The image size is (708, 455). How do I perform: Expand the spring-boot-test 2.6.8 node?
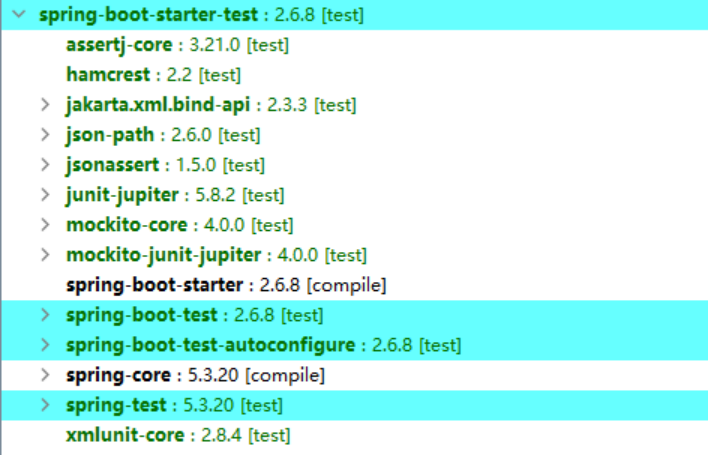[45, 315]
